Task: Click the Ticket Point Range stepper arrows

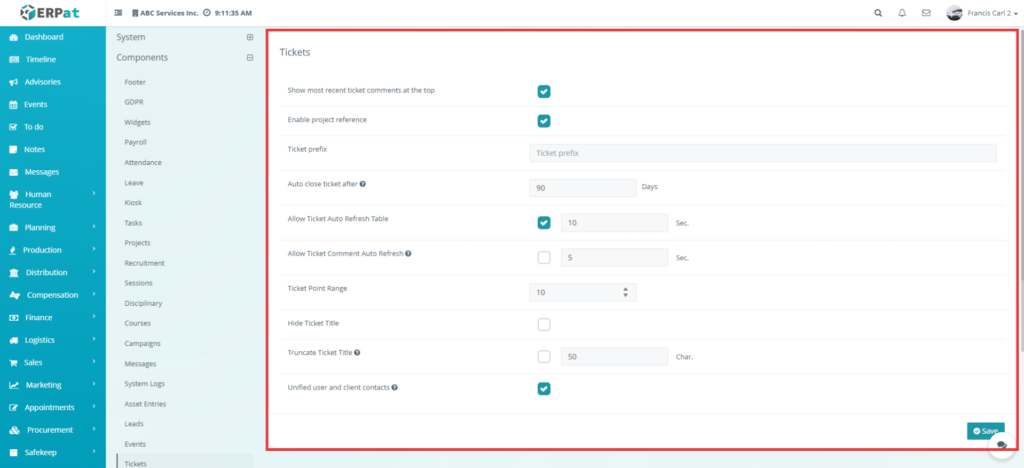Action: pos(625,292)
